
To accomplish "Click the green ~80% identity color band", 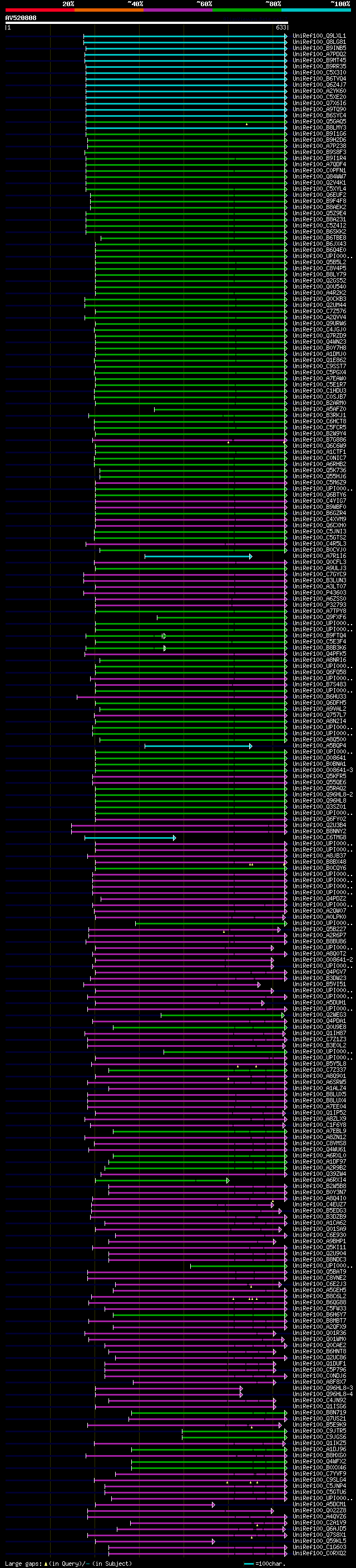I will 247,10.
